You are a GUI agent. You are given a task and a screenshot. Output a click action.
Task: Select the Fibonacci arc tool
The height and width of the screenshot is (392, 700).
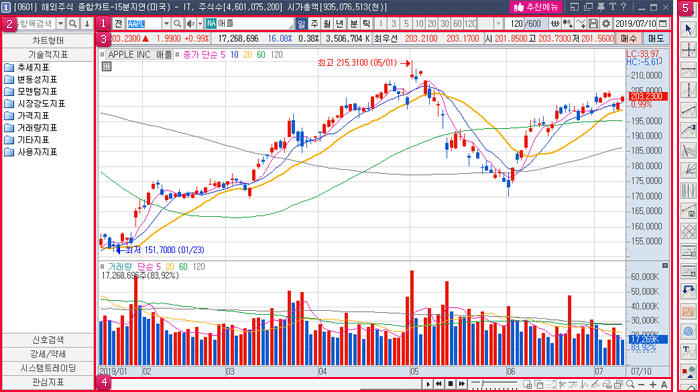688,150
